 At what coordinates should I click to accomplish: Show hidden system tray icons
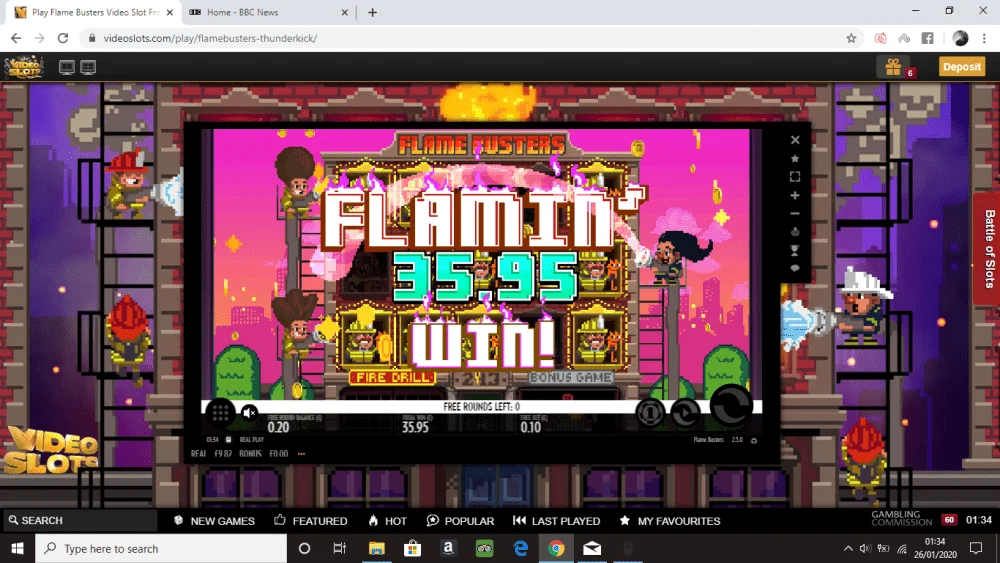click(848, 548)
